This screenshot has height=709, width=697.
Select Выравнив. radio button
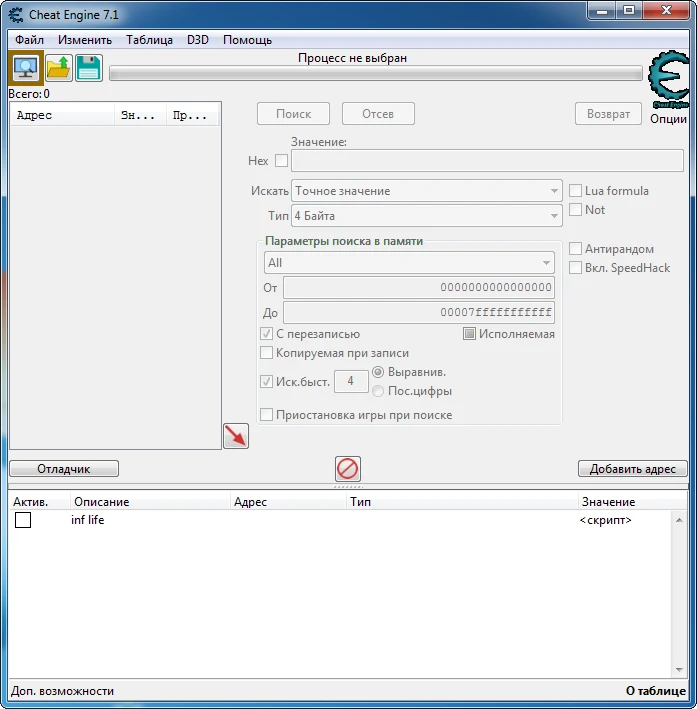[378, 372]
